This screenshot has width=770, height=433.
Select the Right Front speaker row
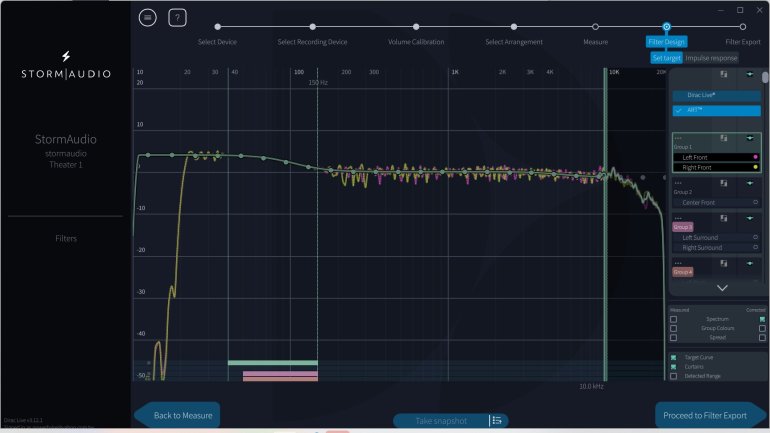716,167
